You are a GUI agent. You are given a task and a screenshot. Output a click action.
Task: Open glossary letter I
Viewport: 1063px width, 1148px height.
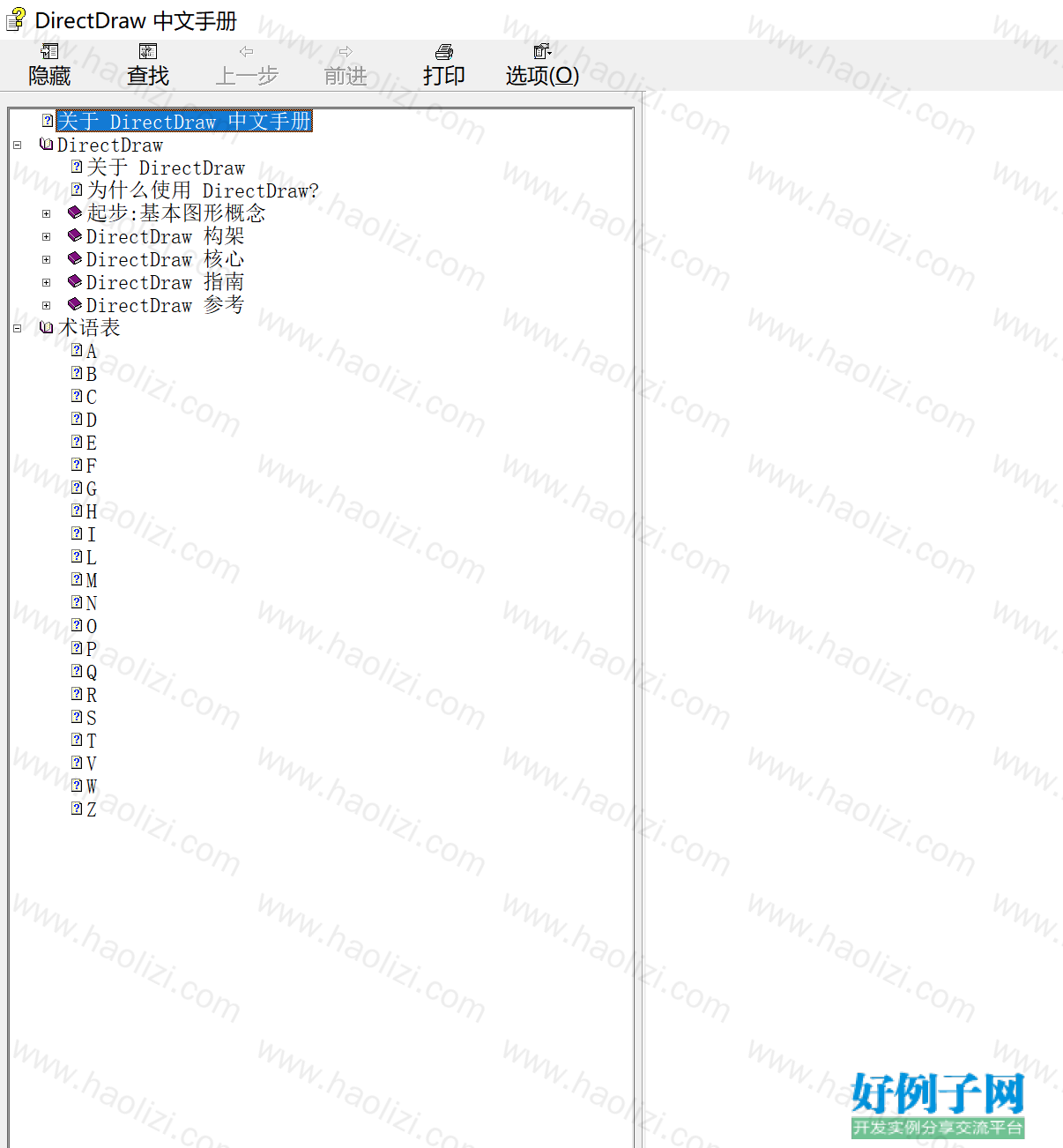(92, 534)
